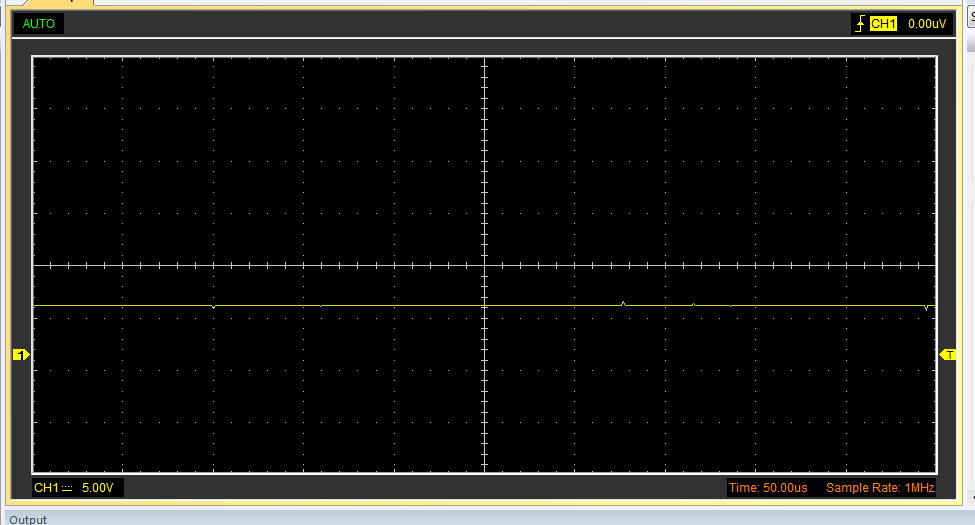Click the CH1 ground level marker
This screenshot has width=975, height=525.
pos(21,355)
